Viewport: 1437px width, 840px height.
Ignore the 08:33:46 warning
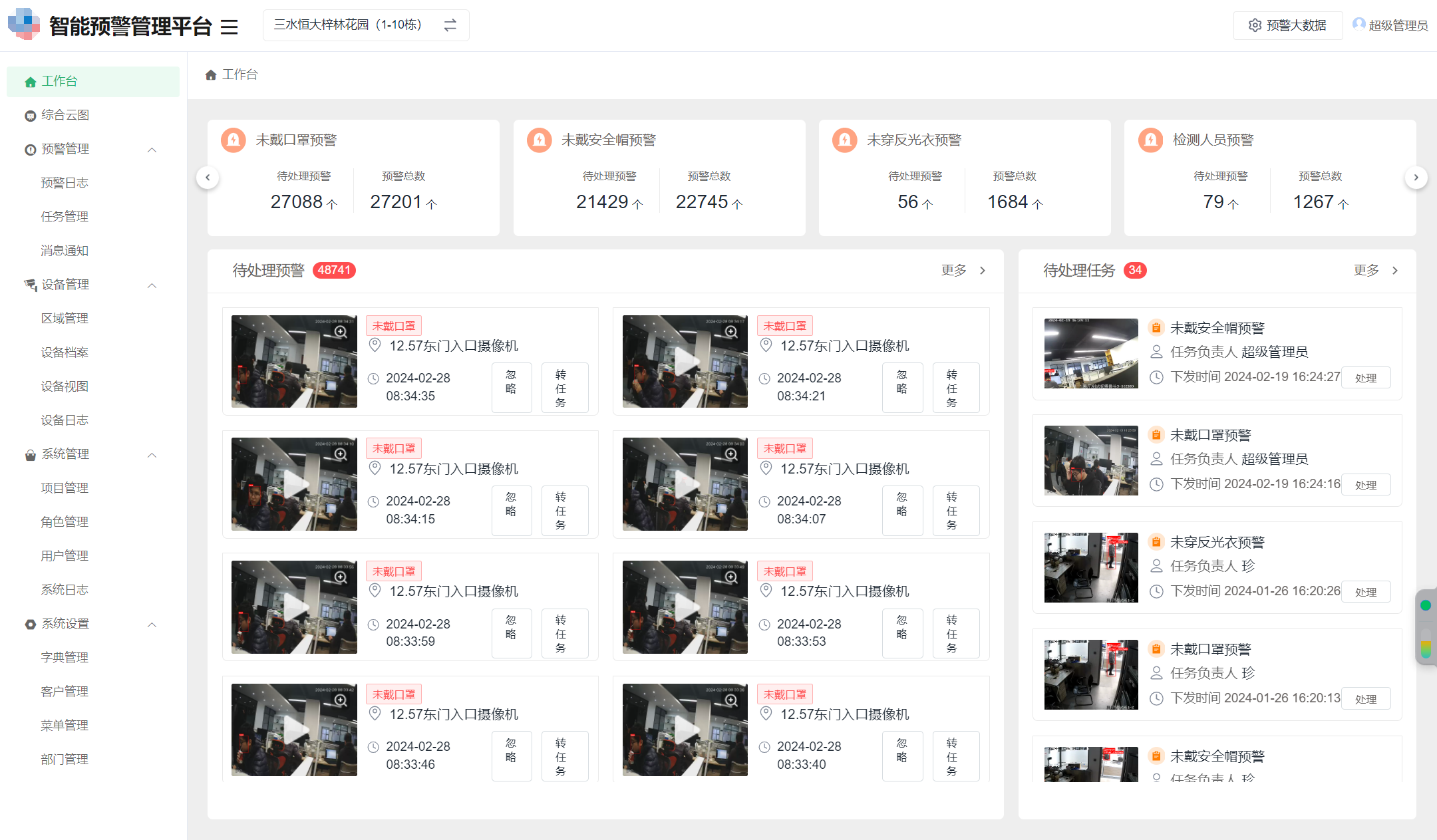tap(511, 756)
